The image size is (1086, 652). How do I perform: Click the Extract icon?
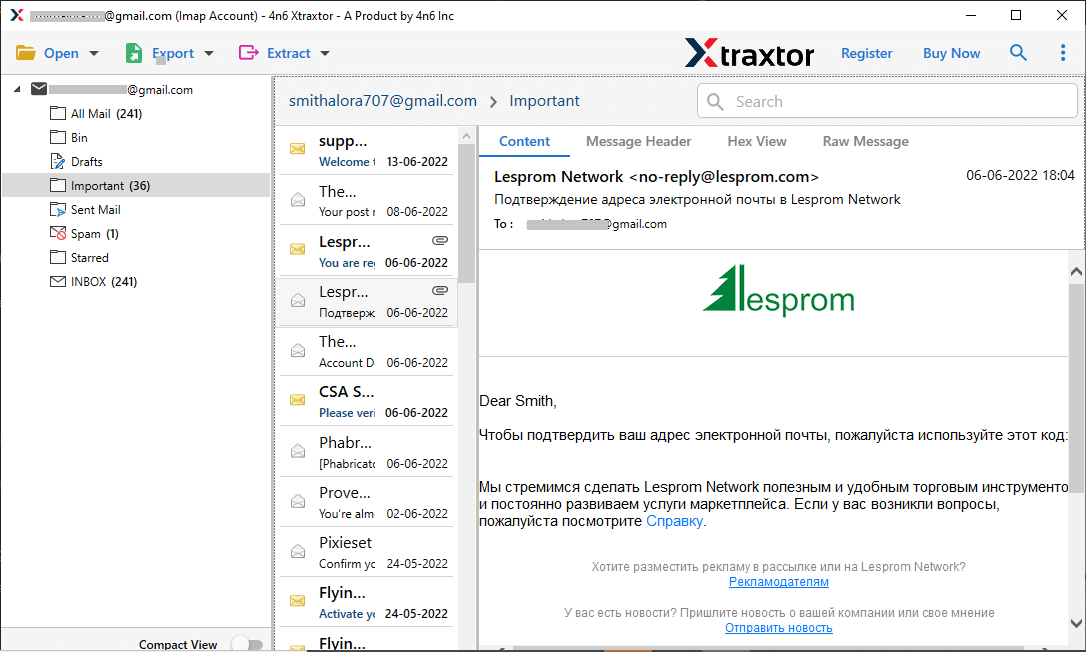[x=250, y=52]
